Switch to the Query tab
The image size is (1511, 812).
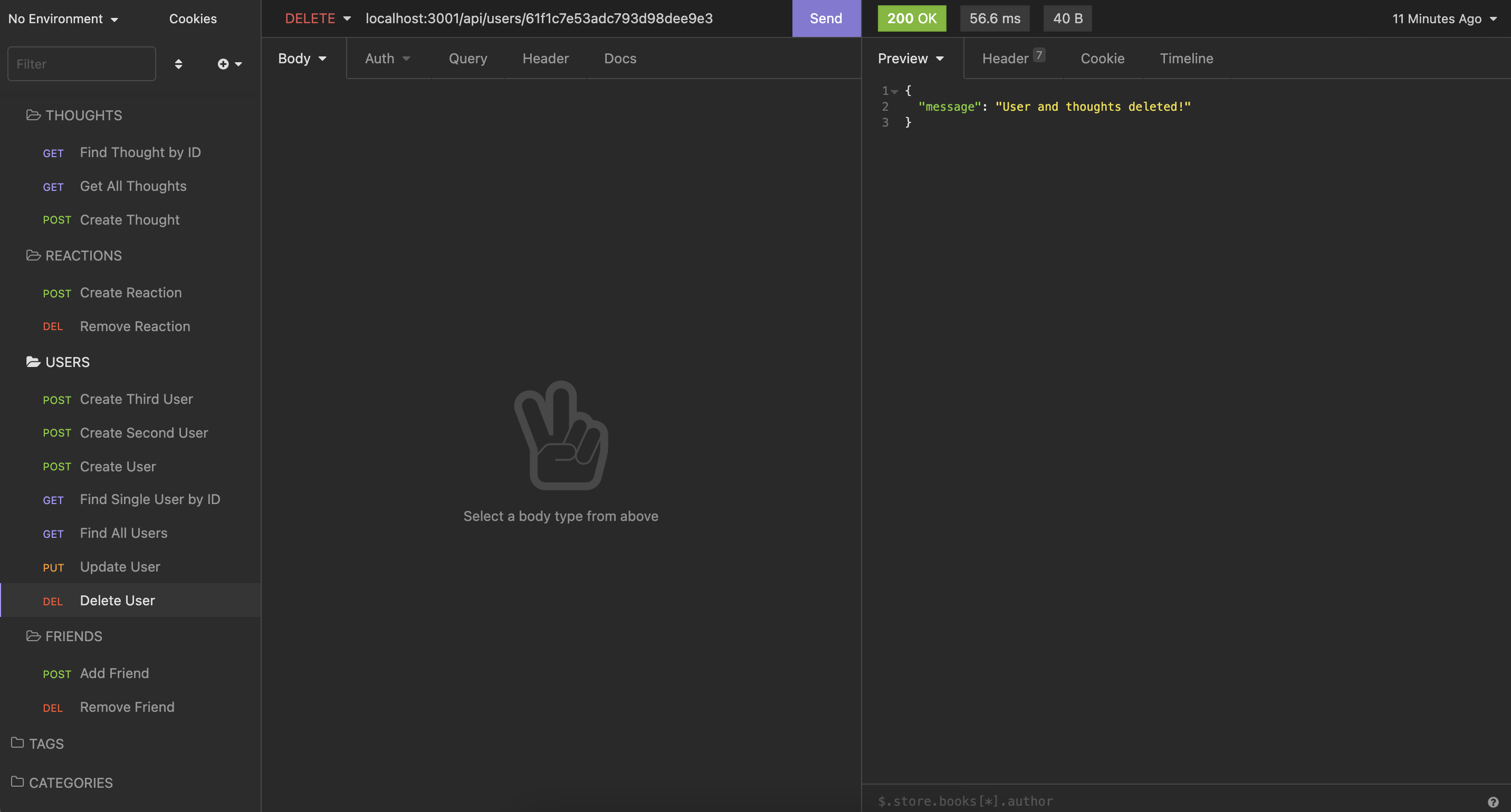467,59
